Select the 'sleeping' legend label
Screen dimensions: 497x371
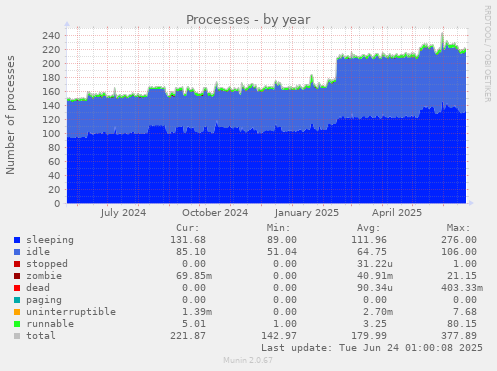click(50, 240)
